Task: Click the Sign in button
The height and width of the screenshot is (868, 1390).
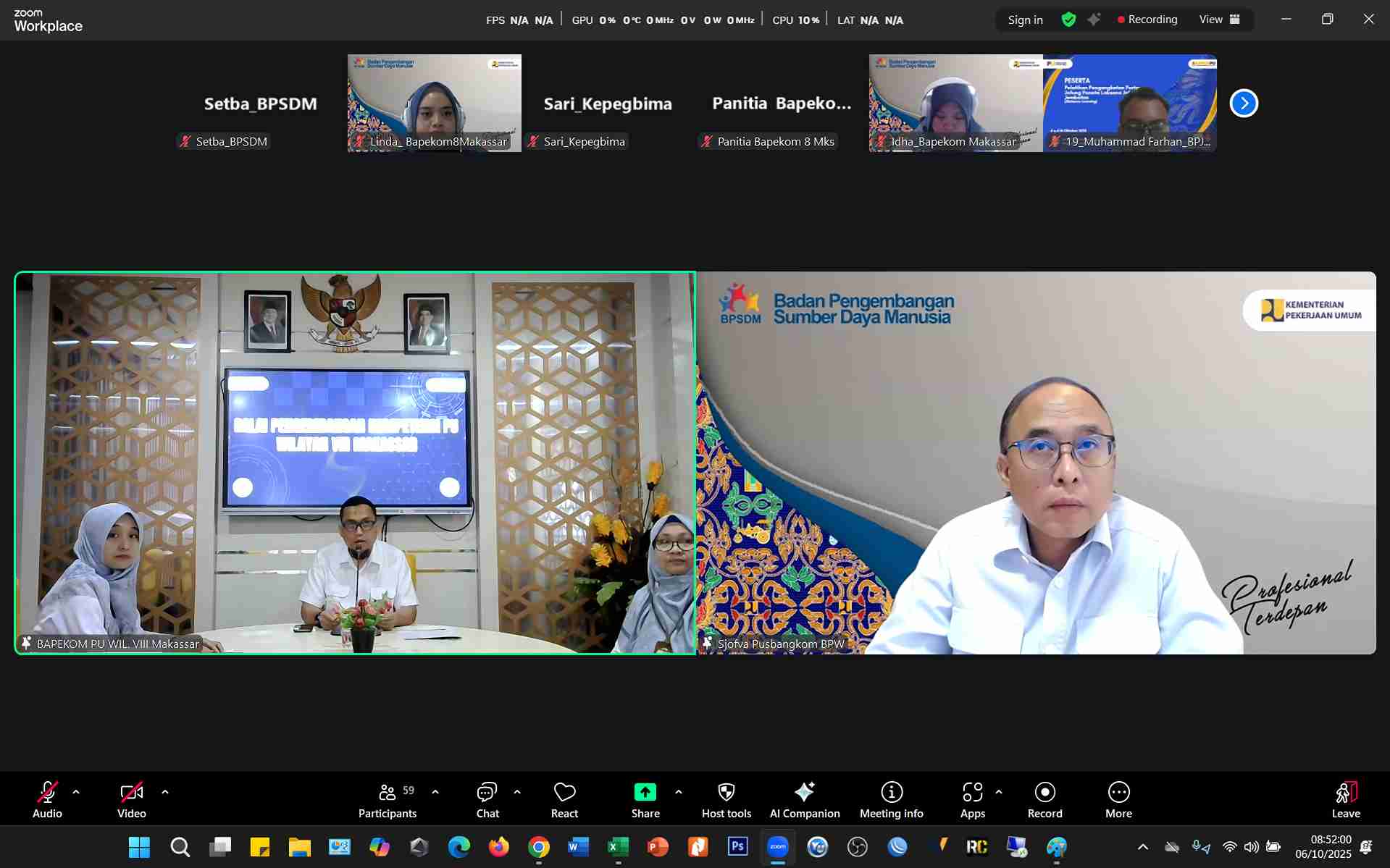Action: coord(1025,20)
